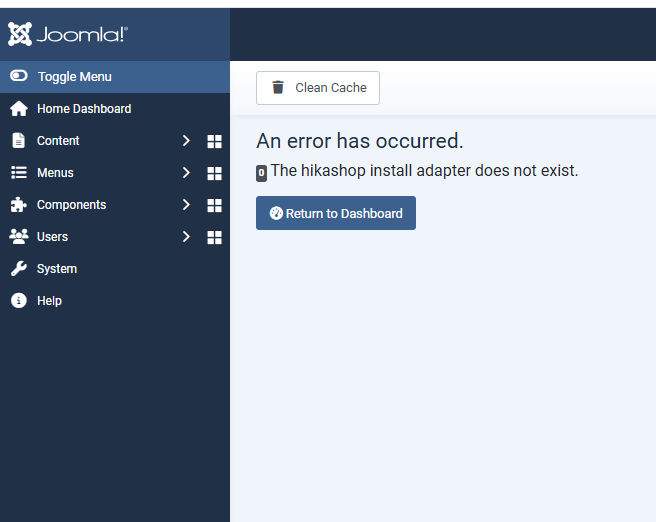Open the Users dashboard grid icon
656x522 pixels.
(x=214, y=238)
